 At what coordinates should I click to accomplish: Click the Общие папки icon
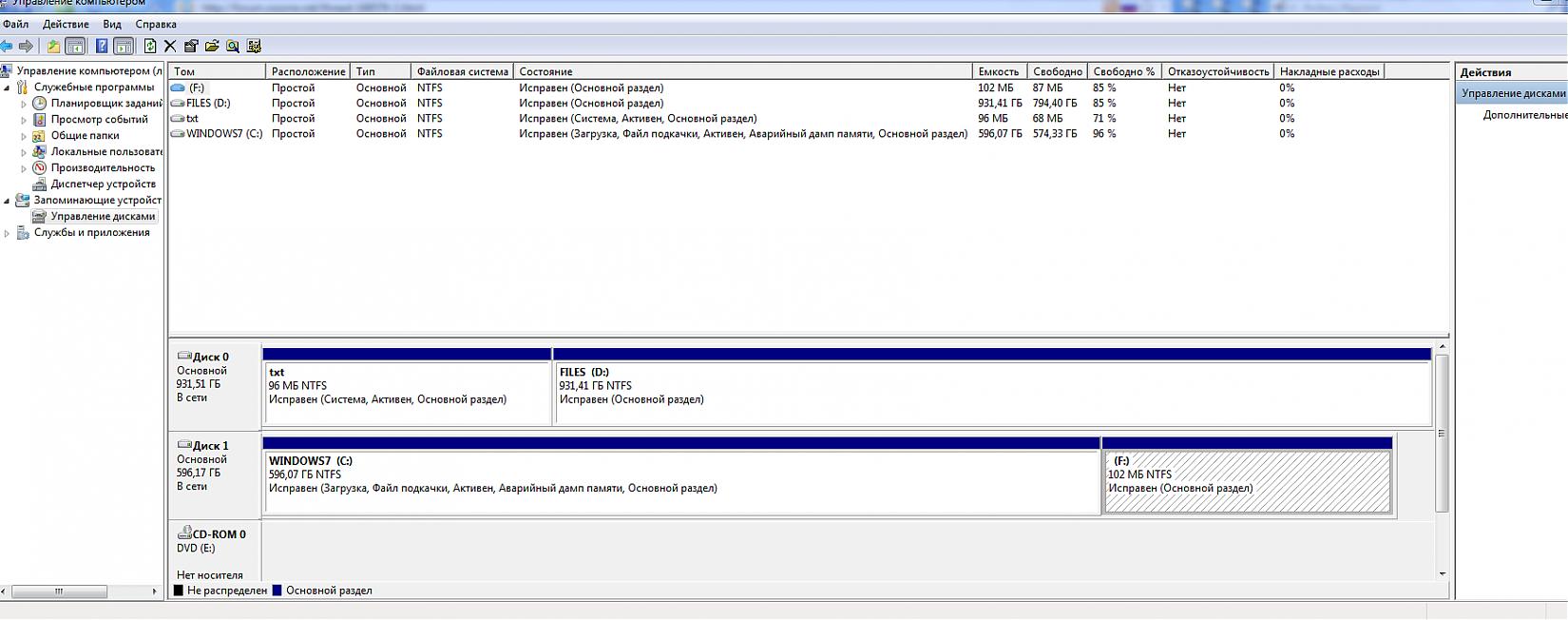pos(39,135)
